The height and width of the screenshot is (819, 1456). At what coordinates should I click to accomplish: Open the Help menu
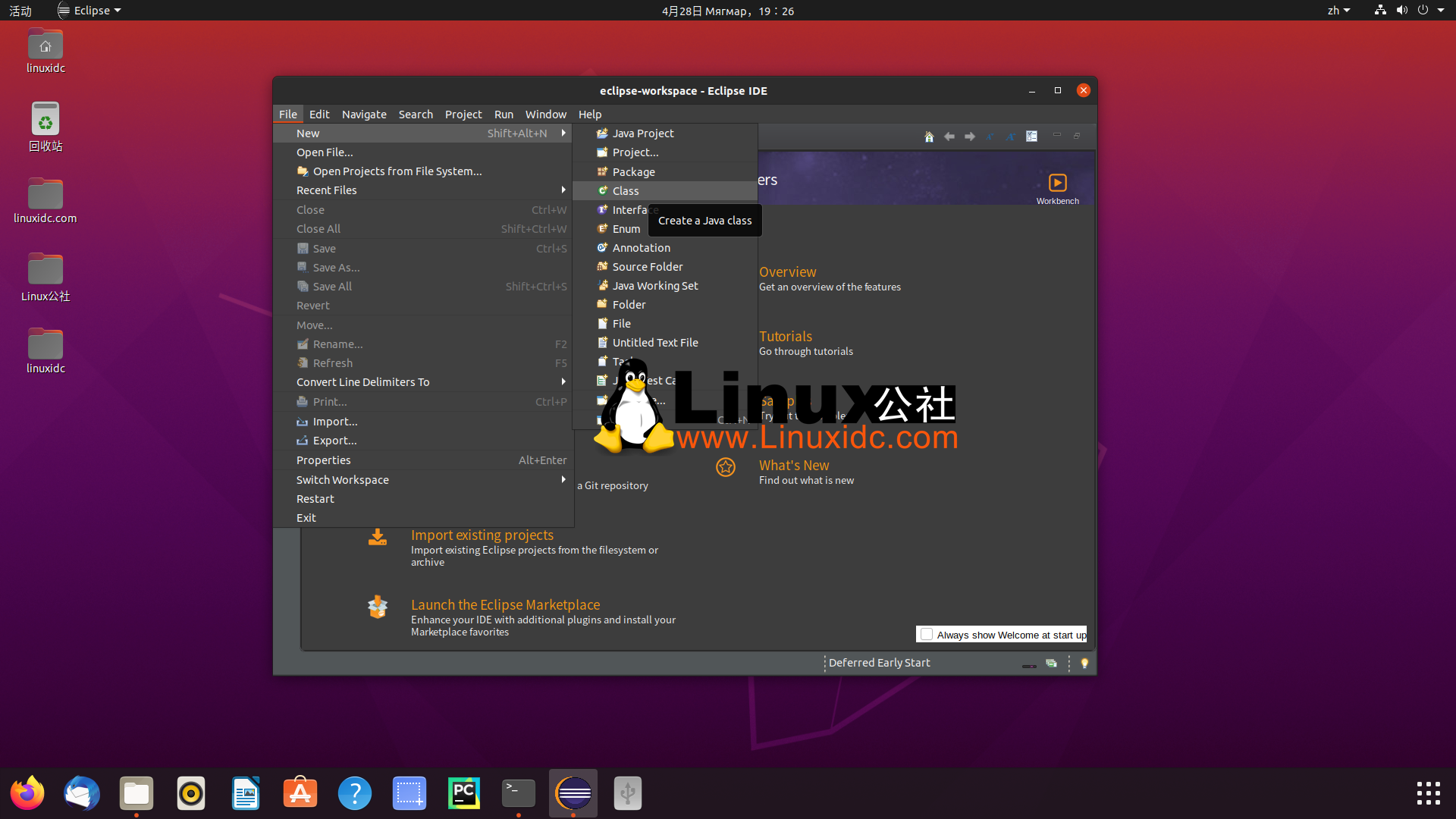click(590, 115)
